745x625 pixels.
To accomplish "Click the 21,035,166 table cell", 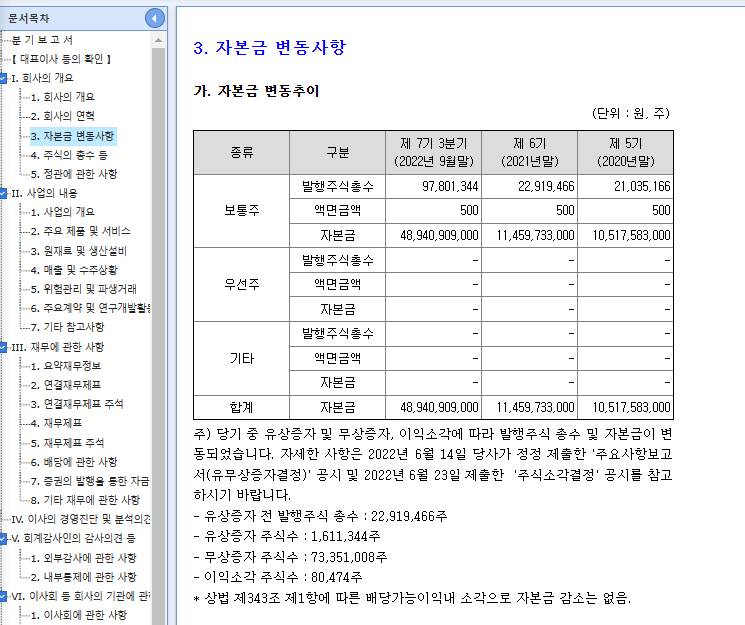I will click(x=626, y=186).
